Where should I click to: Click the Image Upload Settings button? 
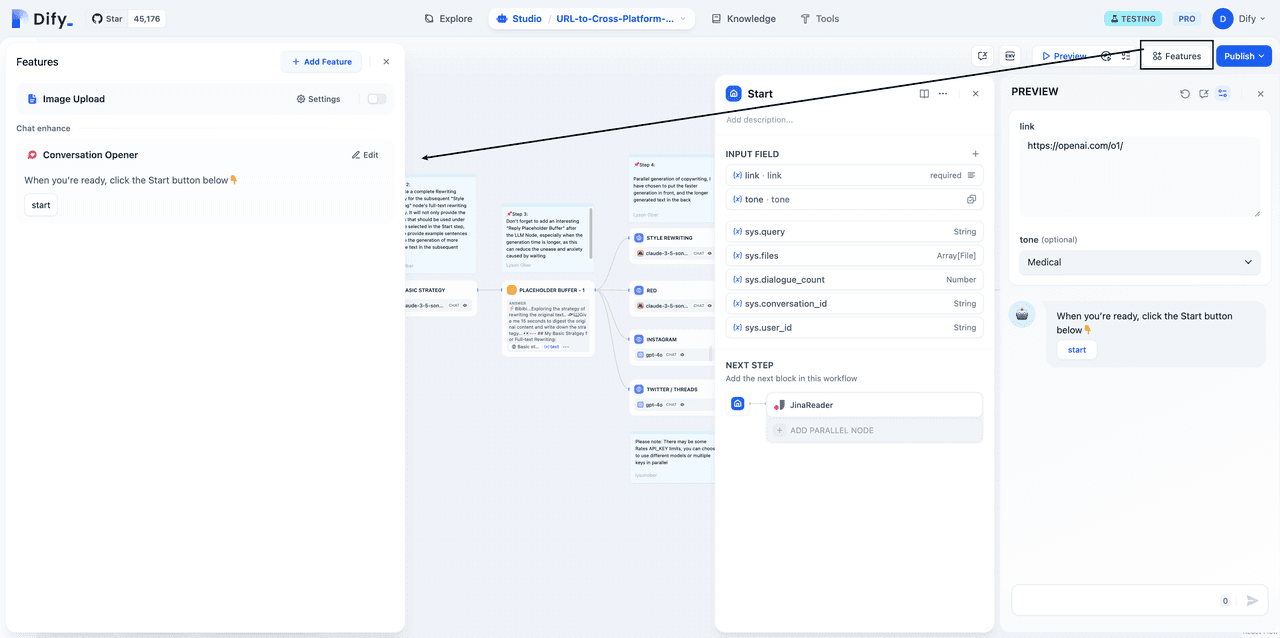point(318,99)
